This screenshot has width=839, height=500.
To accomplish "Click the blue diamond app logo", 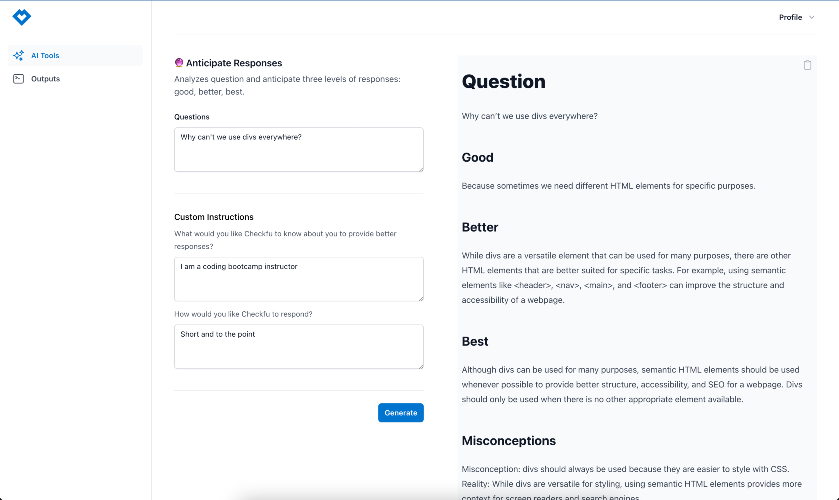I will coord(21,17).
